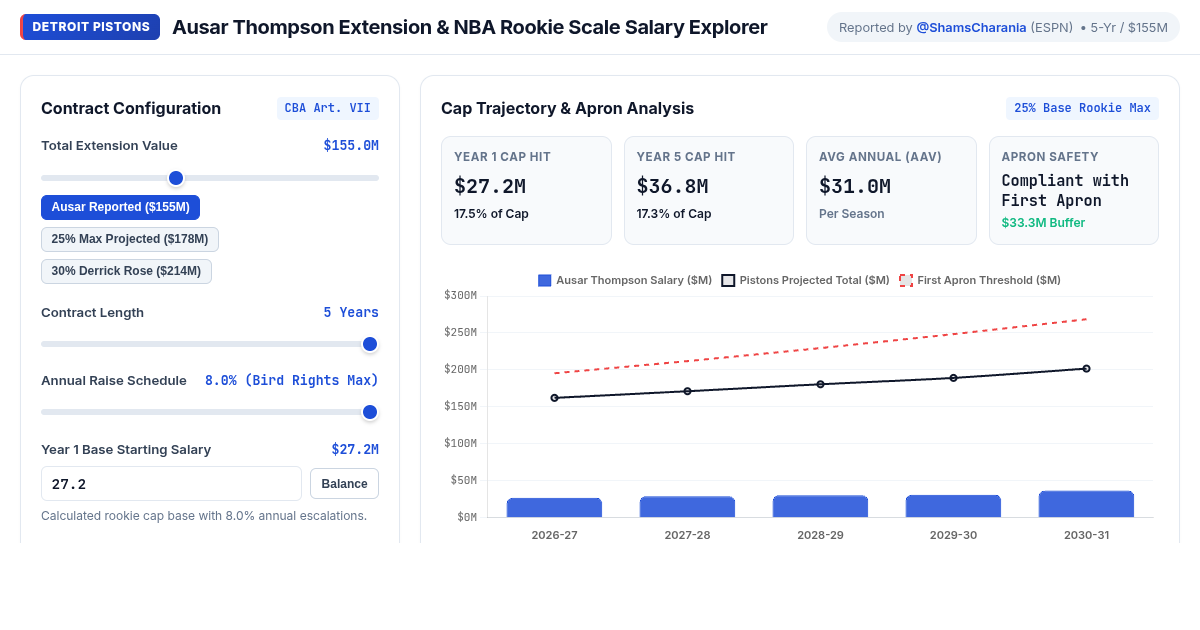Select the Year 5 Cap Hit card
Image resolution: width=1200 pixels, height=630 pixels.
(709, 191)
